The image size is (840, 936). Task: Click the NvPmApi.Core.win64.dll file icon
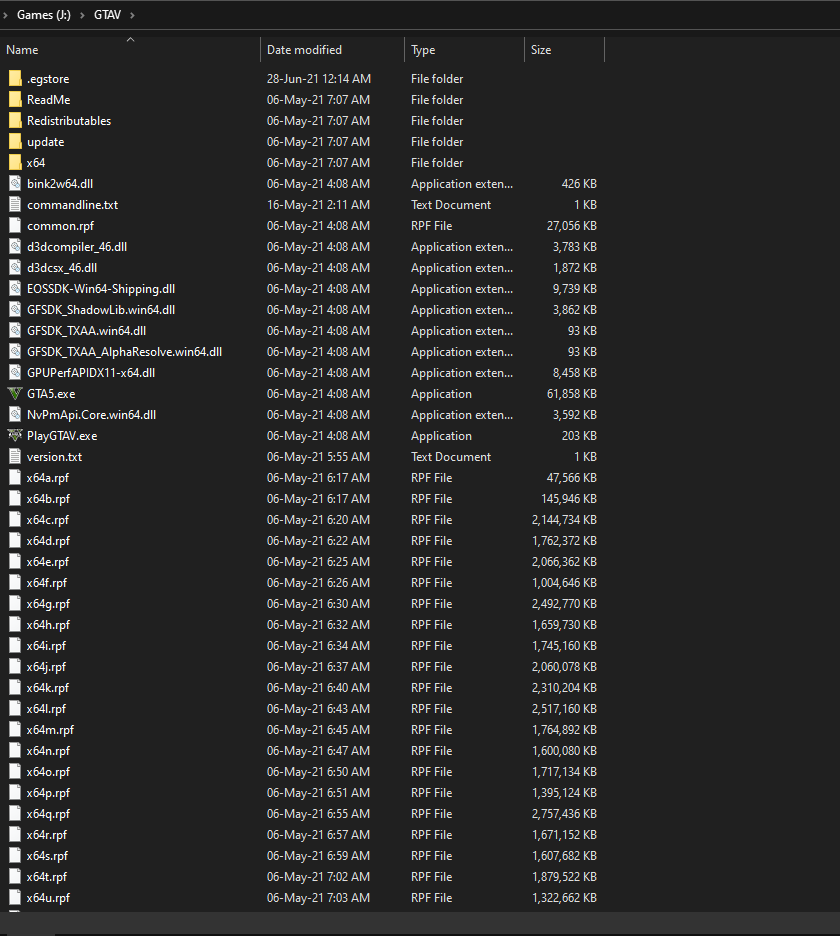(16, 415)
